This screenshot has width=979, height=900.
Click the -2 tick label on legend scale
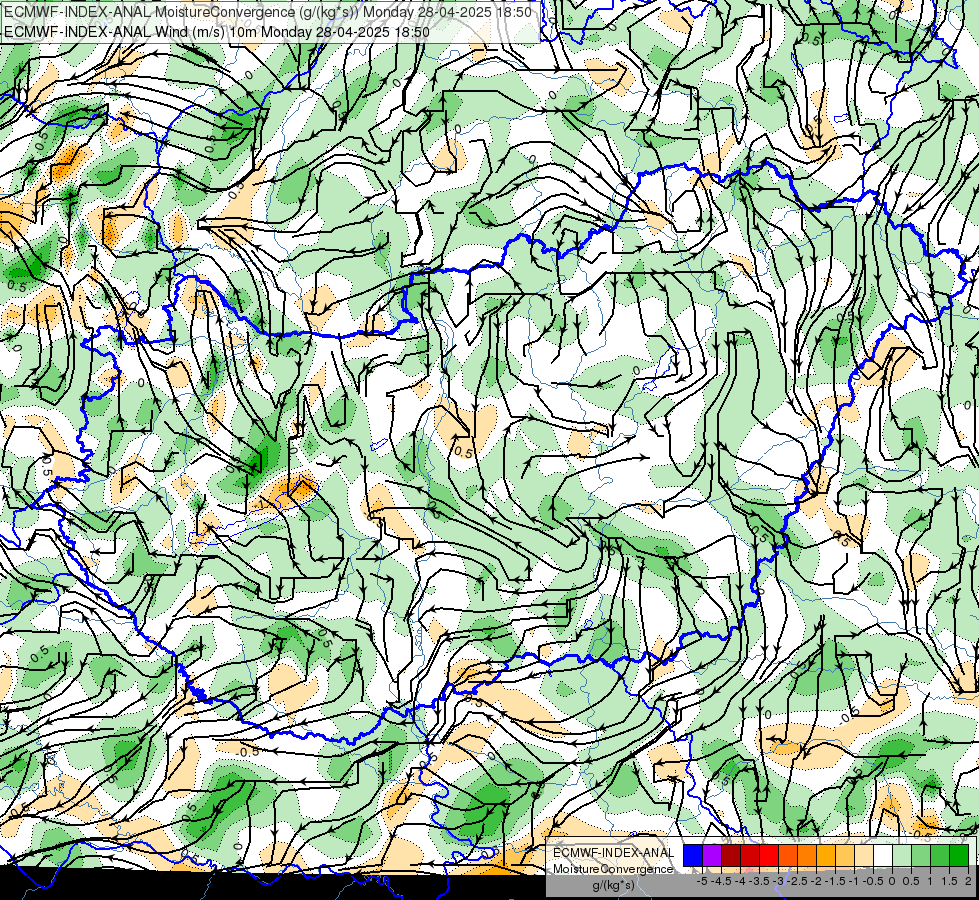pyautogui.click(x=816, y=881)
